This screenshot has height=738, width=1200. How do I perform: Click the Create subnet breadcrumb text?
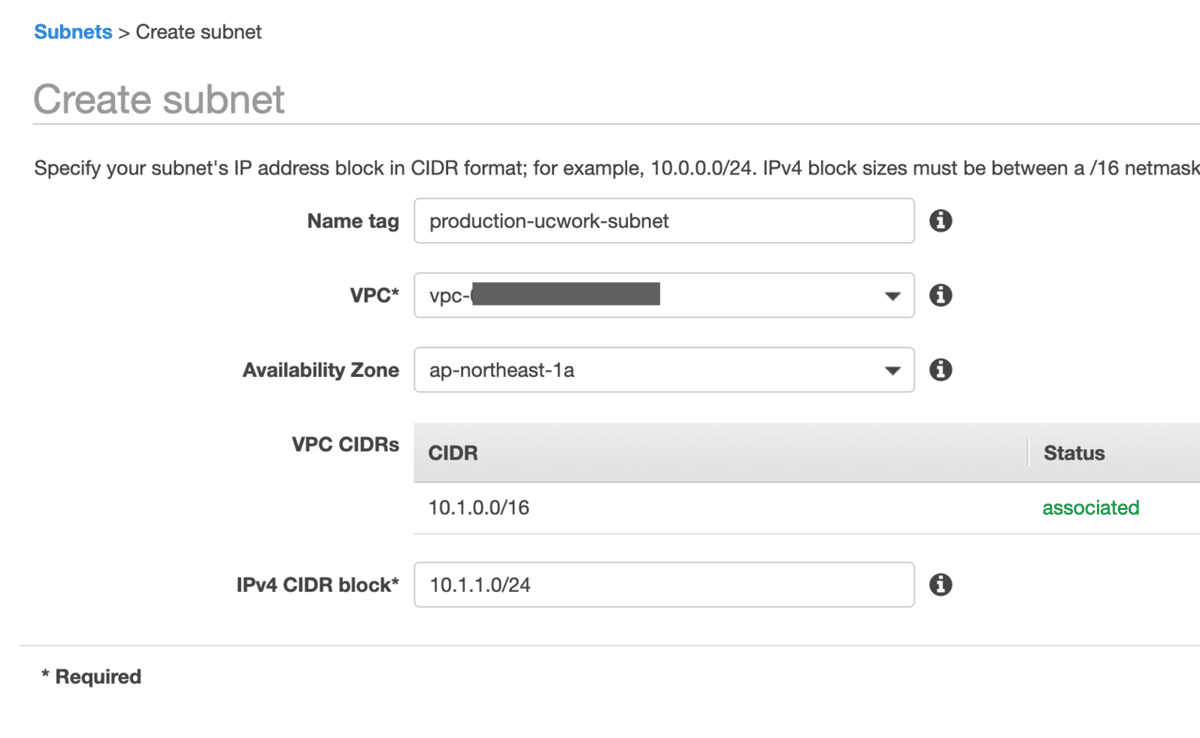tap(198, 32)
